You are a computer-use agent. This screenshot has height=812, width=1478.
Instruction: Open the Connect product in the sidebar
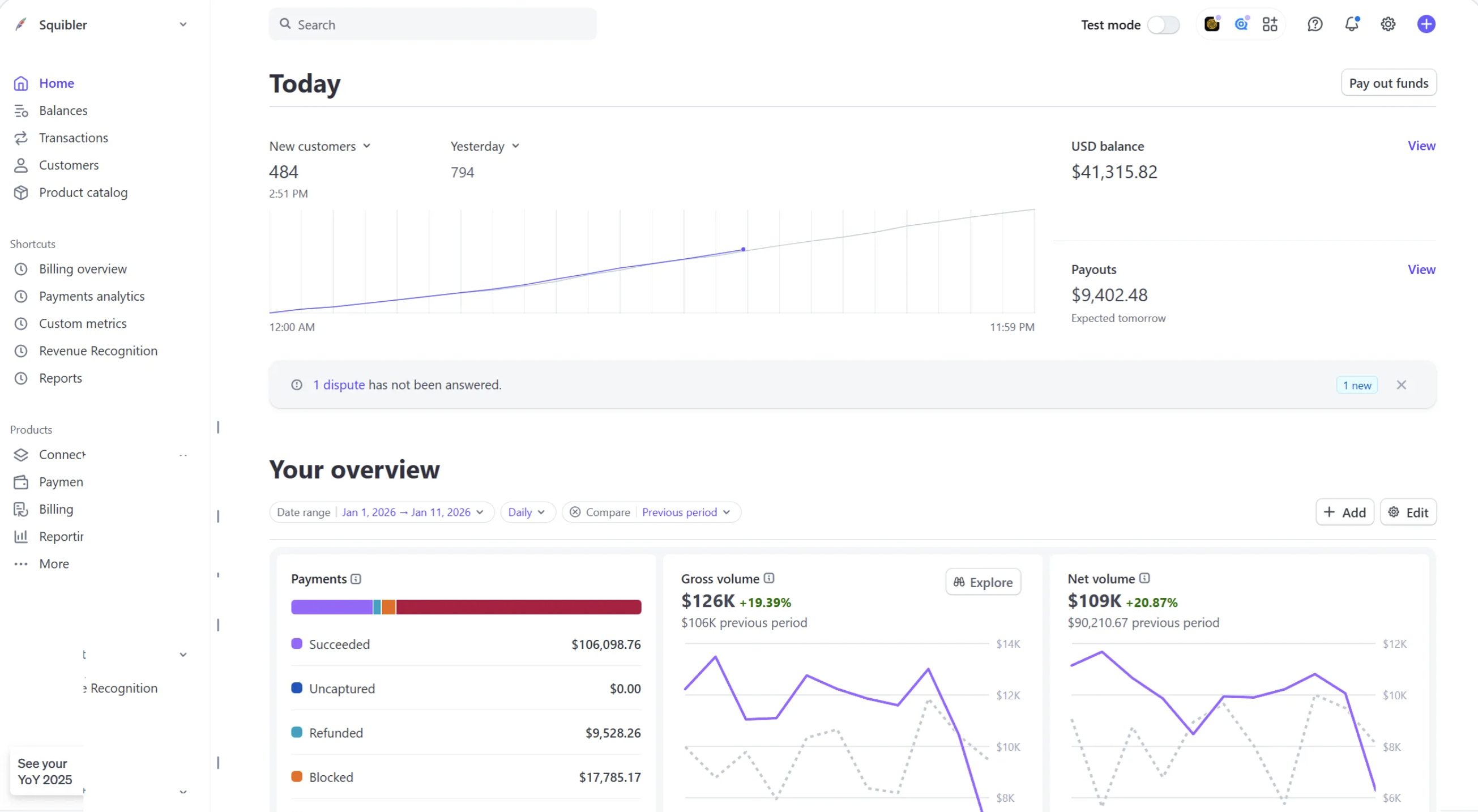coord(61,454)
